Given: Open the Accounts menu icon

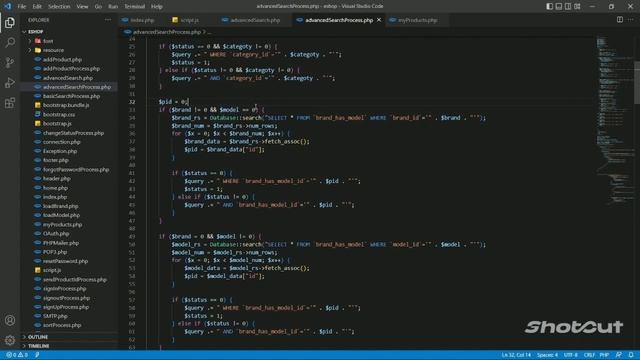Looking at the screenshot, I should pos(10,320).
